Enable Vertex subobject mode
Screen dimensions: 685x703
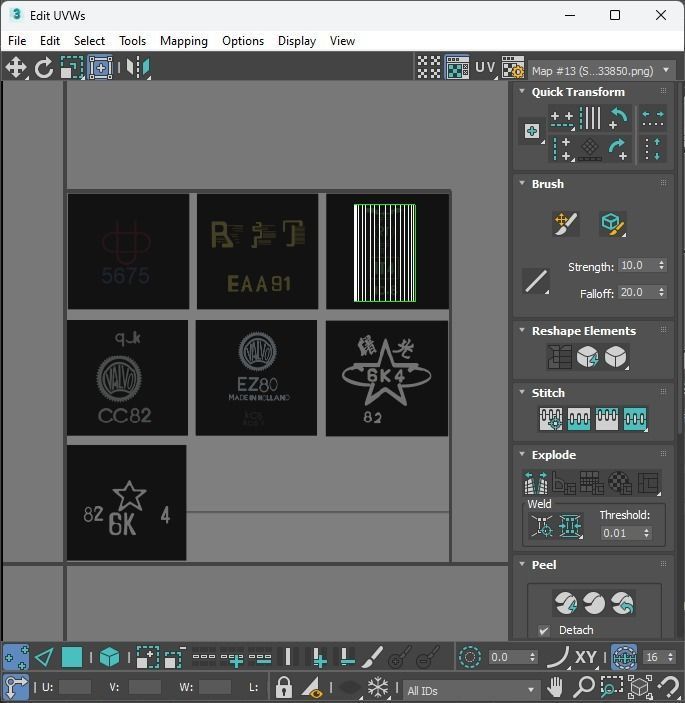[16, 657]
